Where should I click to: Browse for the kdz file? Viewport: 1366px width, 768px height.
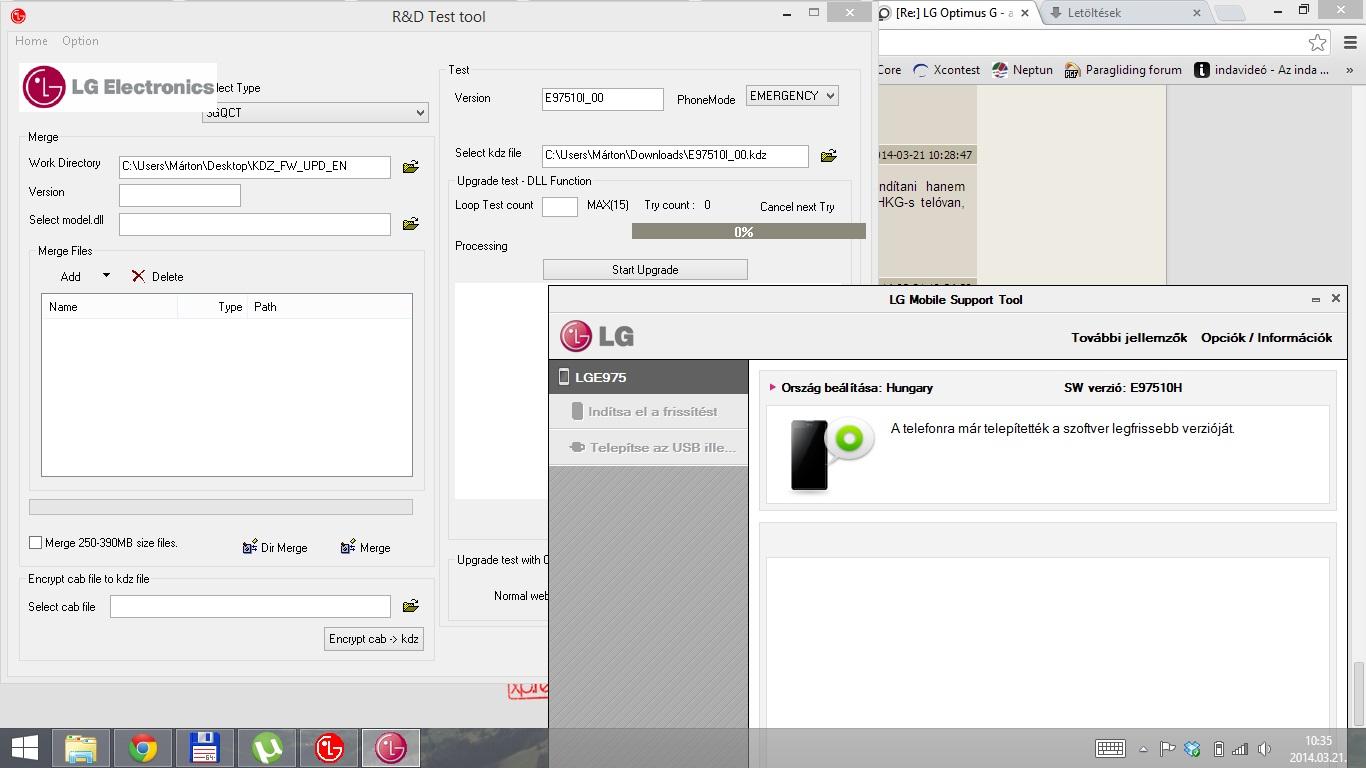[828, 156]
